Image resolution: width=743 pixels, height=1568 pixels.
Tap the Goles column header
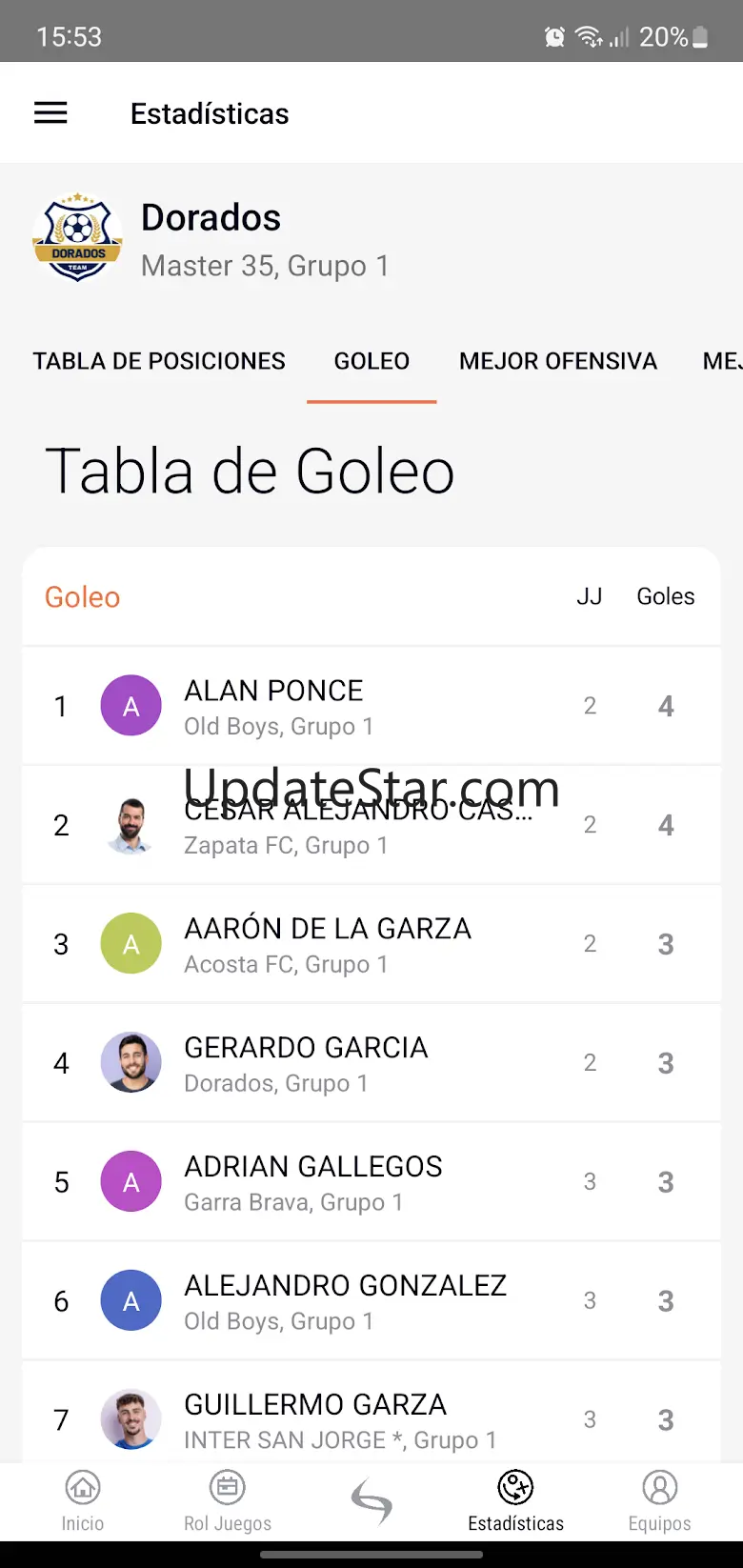pyautogui.click(x=666, y=596)
